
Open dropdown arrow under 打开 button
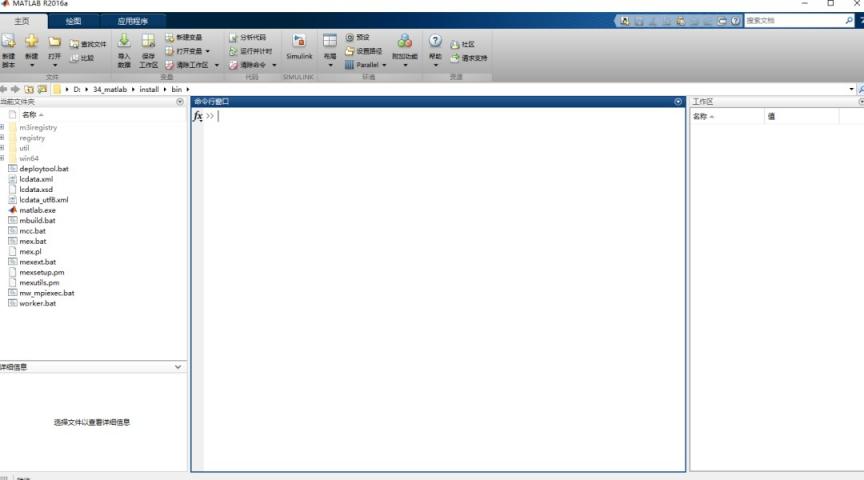pyautogui.click(x=55, y=66)
